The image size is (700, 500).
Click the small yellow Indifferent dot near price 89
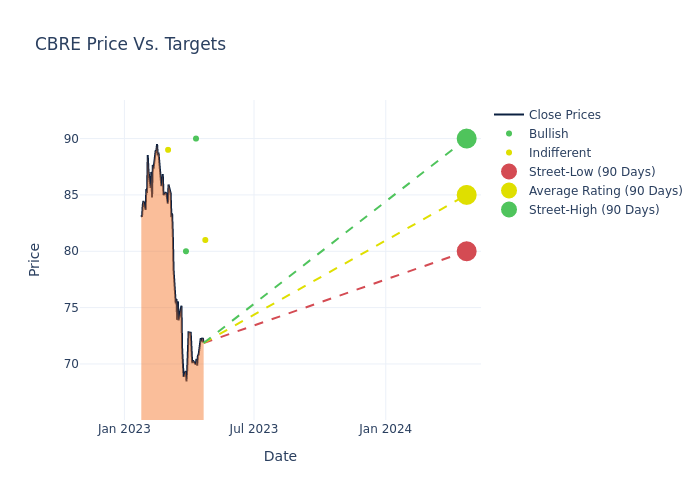168,150
